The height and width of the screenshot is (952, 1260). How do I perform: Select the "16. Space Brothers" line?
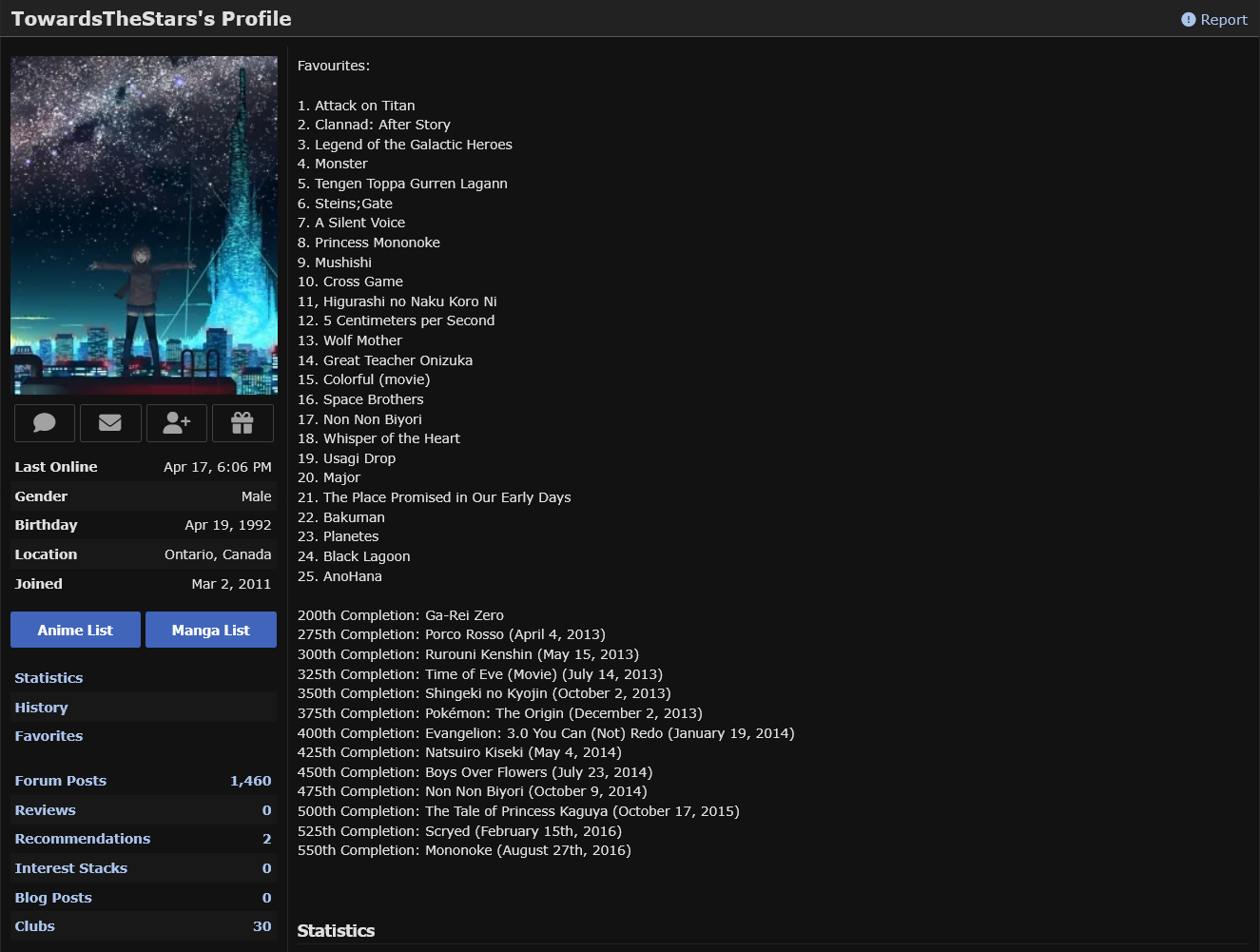pyautogui.click(x=360, y=399)
